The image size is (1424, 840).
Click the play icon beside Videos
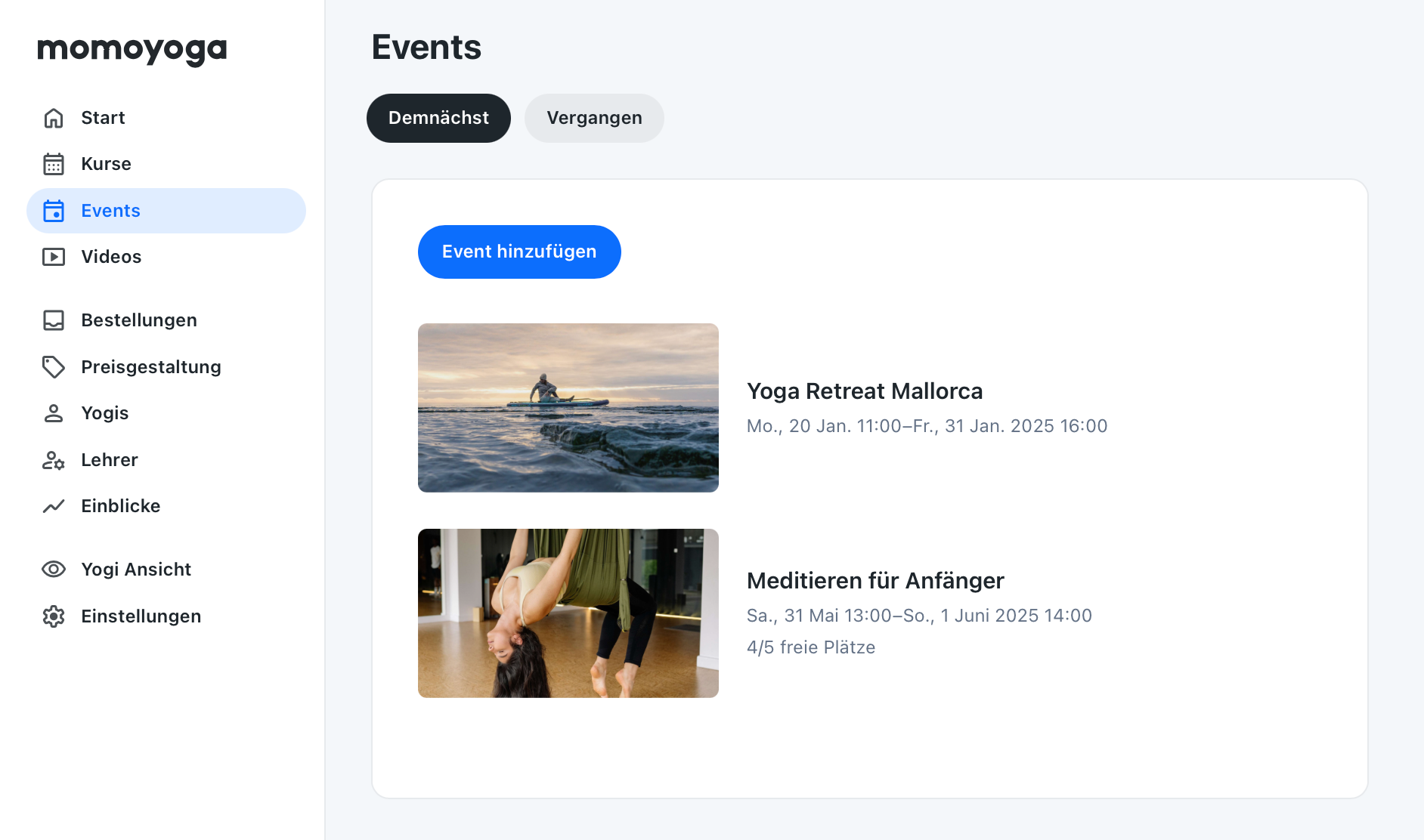54,257
